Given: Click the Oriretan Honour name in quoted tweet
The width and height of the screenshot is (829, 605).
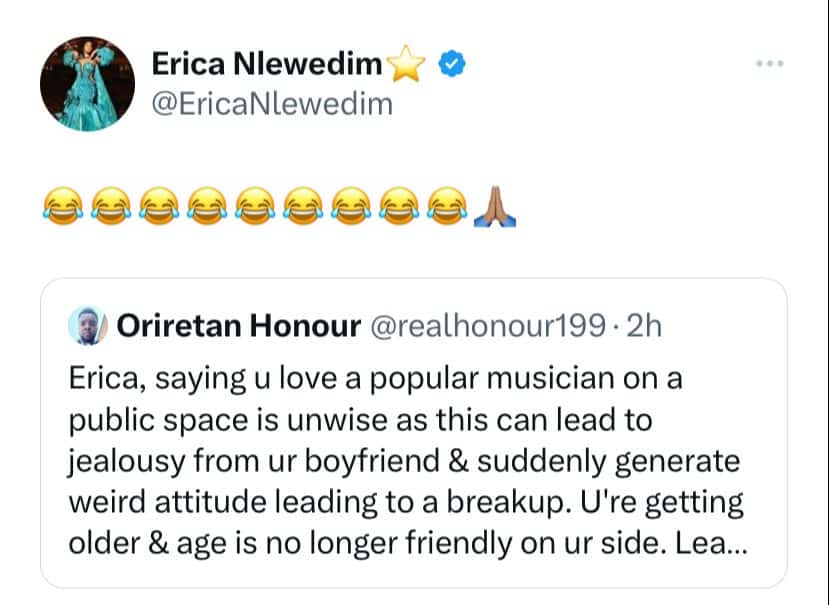Looking at the screenshot, I should 238,325.
